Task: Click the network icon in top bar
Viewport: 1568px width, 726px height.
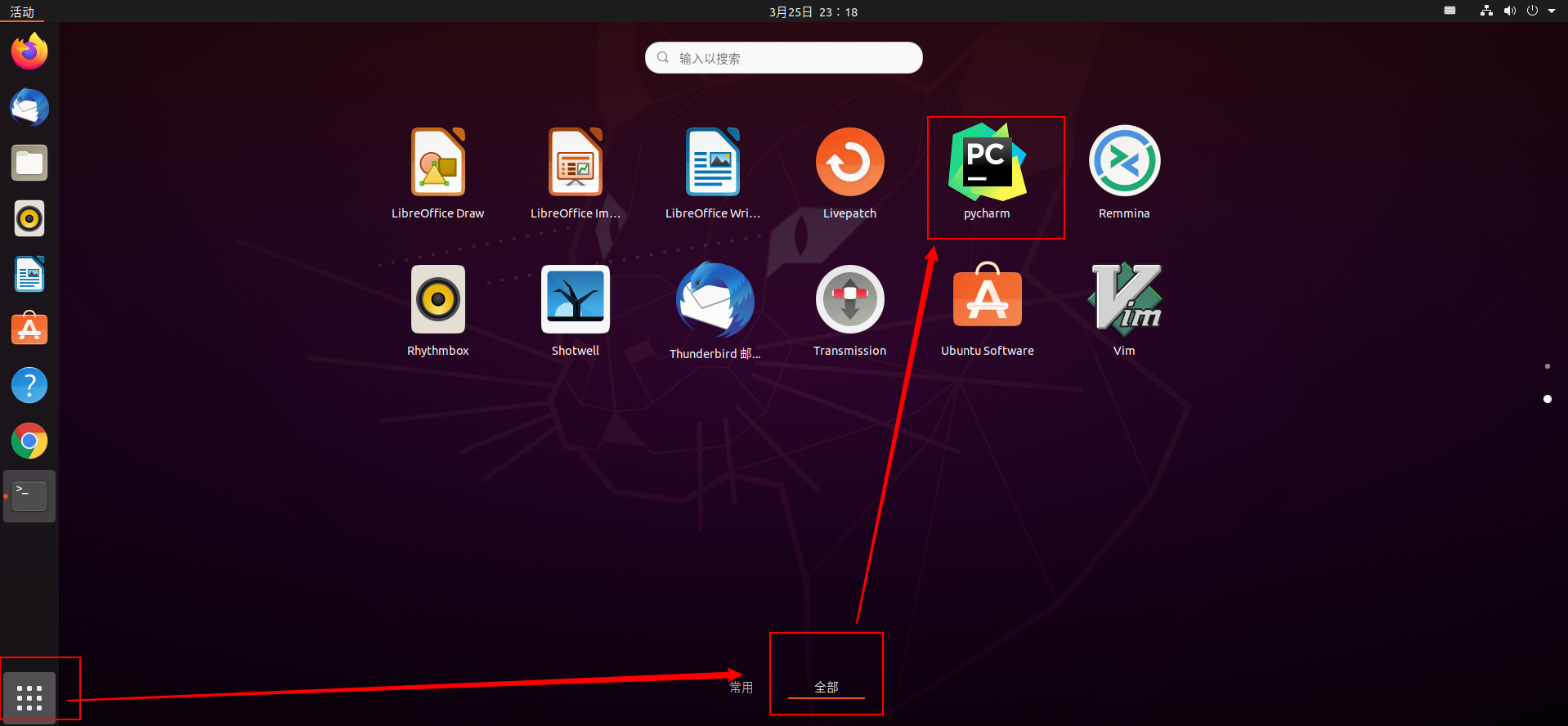Action: tap(1486, 11)
